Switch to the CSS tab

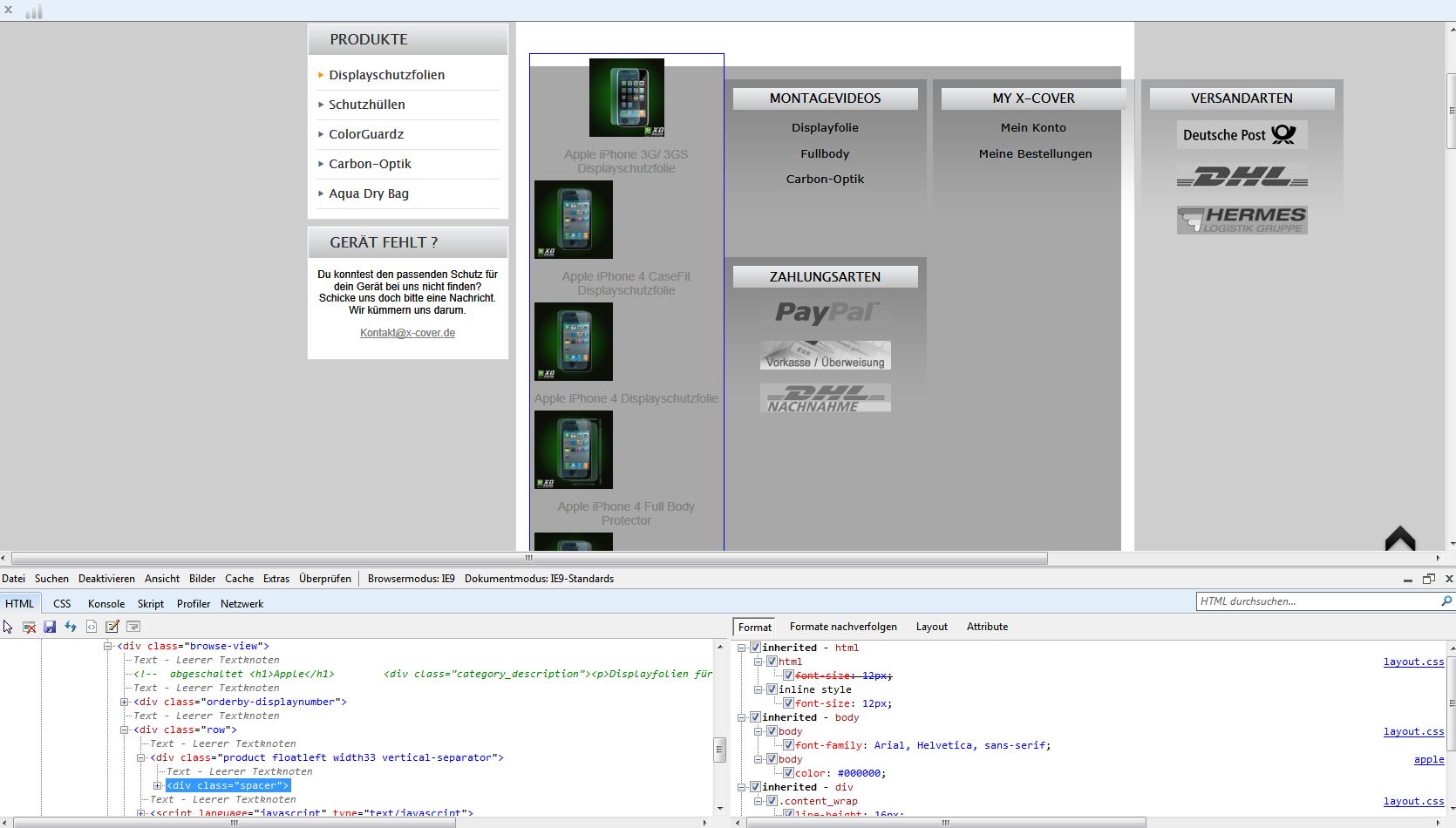coord(62,603)
